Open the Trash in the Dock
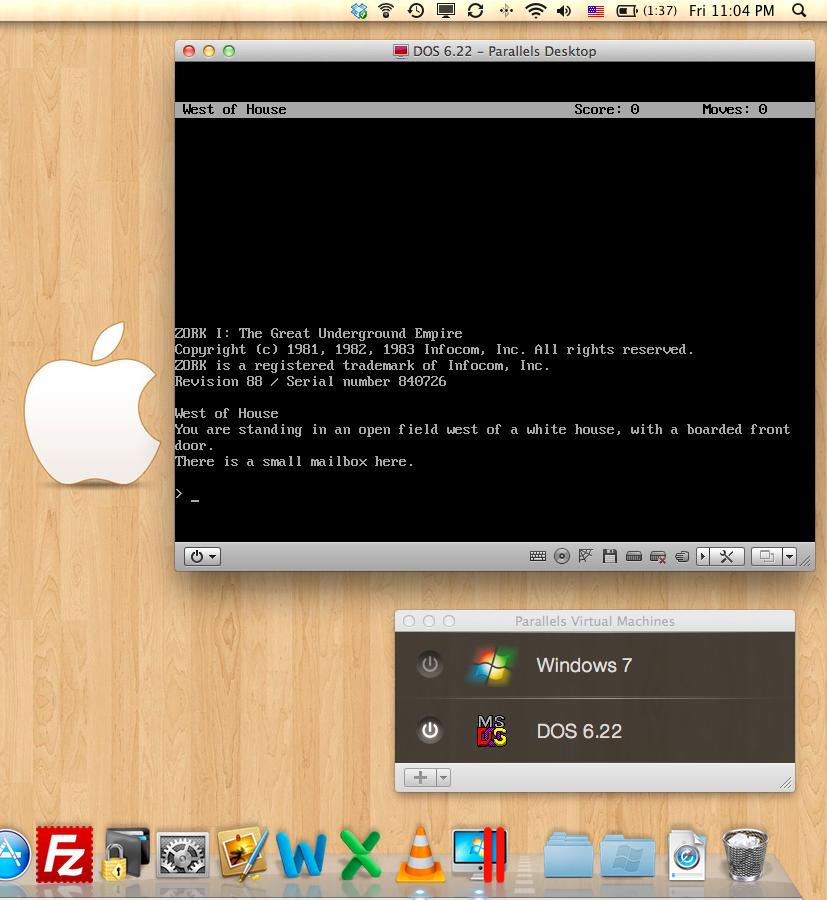827x900 pixels. [x=745, y=855]
